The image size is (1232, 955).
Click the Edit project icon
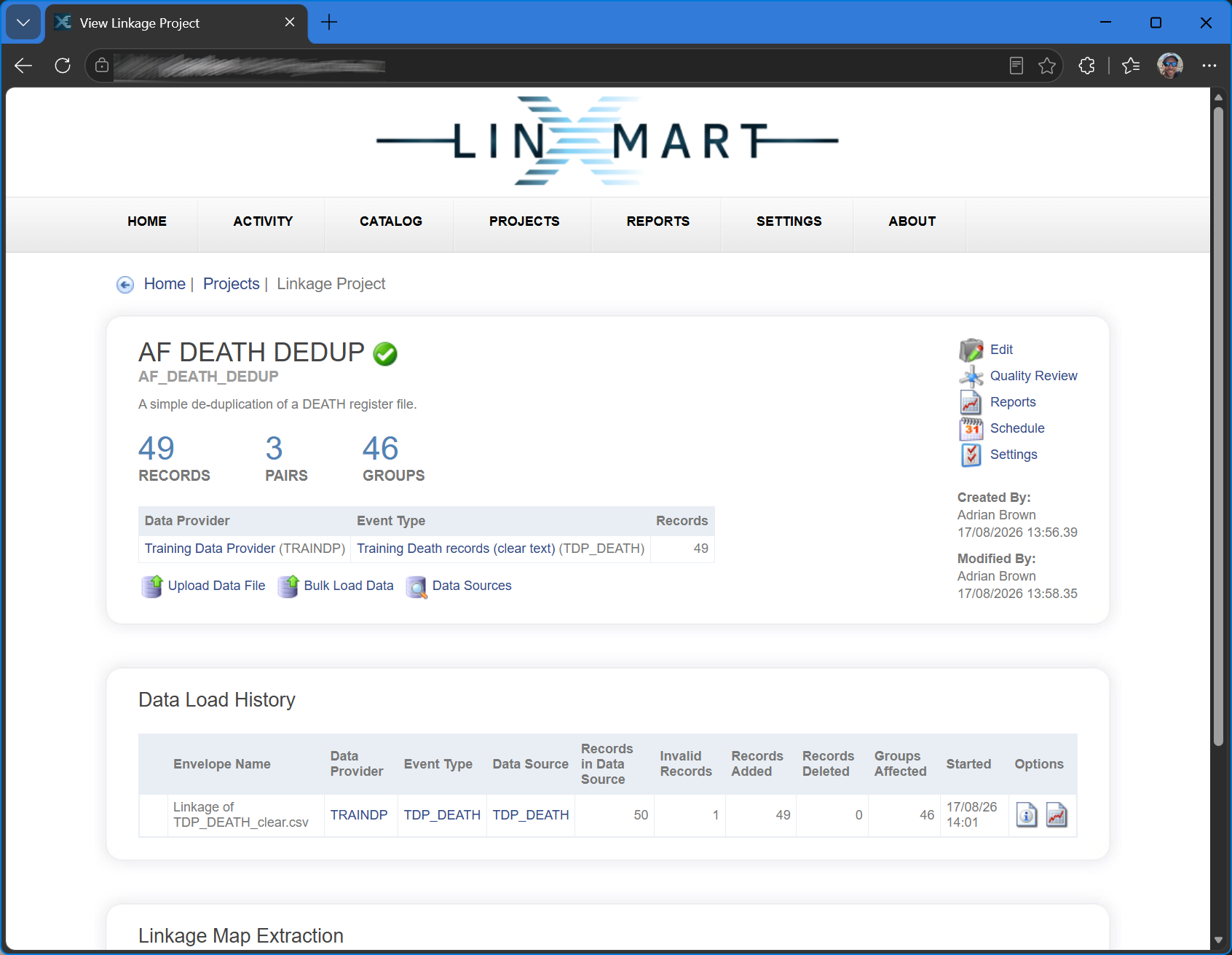click(971, 350)
